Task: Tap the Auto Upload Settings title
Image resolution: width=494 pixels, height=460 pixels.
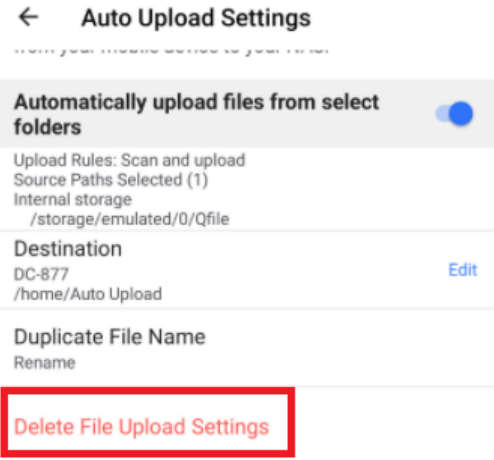Action: [x=196, y=18]
